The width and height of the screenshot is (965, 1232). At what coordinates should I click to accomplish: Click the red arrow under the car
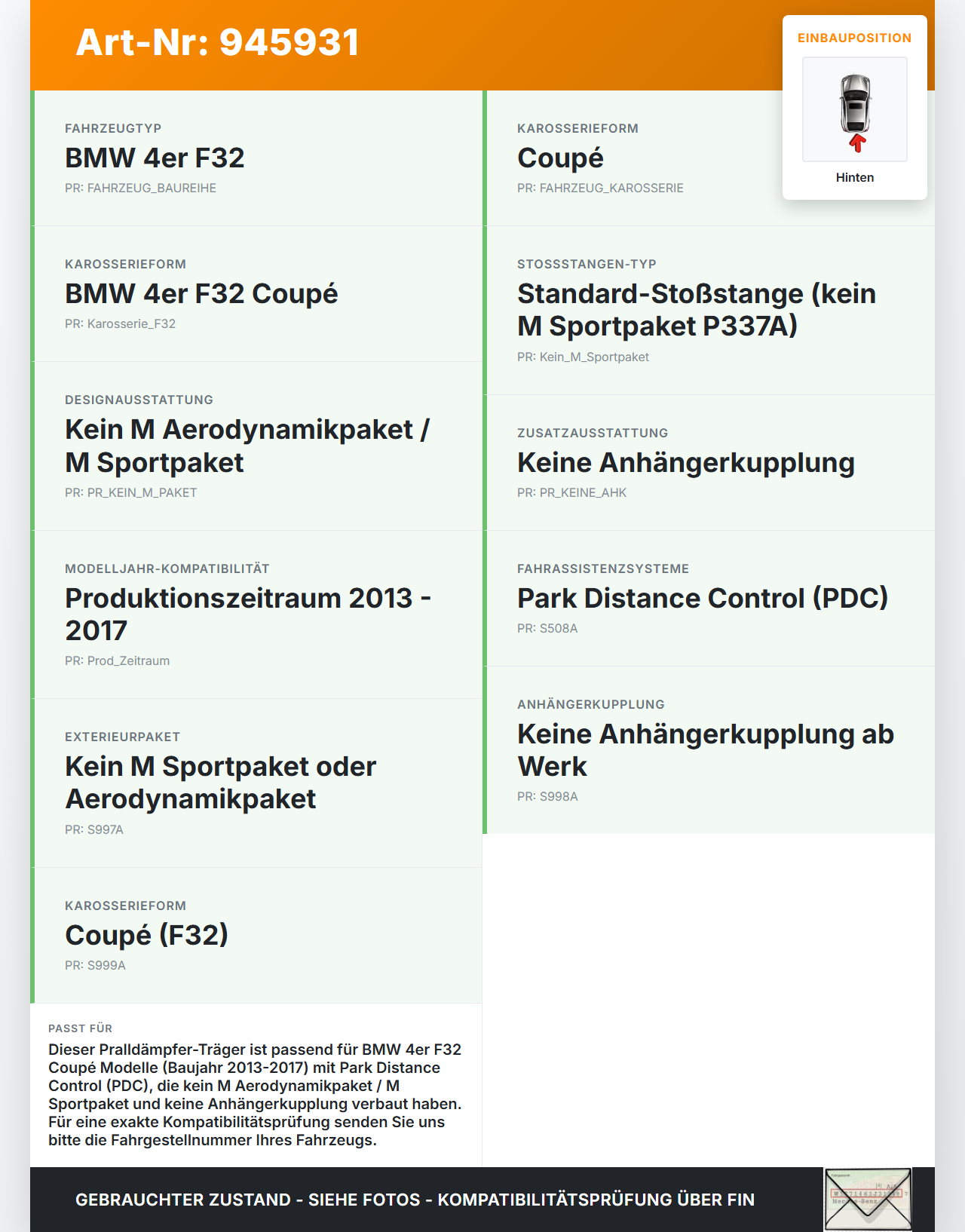tap(857, 143)
